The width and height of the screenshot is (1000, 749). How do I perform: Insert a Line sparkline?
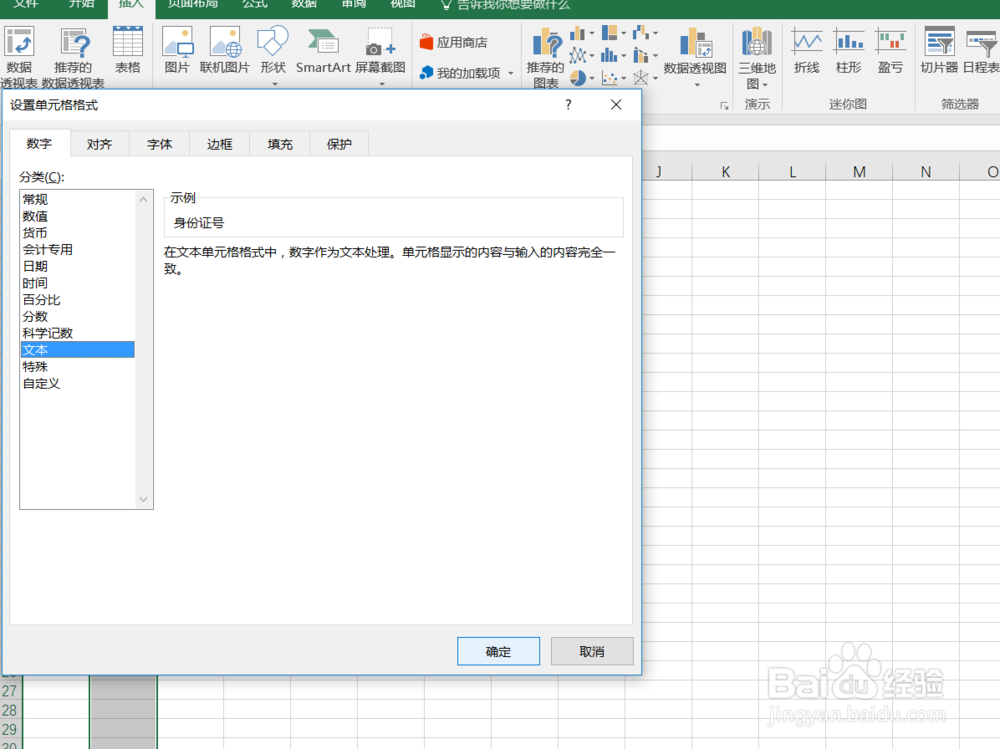pos(807,50)
